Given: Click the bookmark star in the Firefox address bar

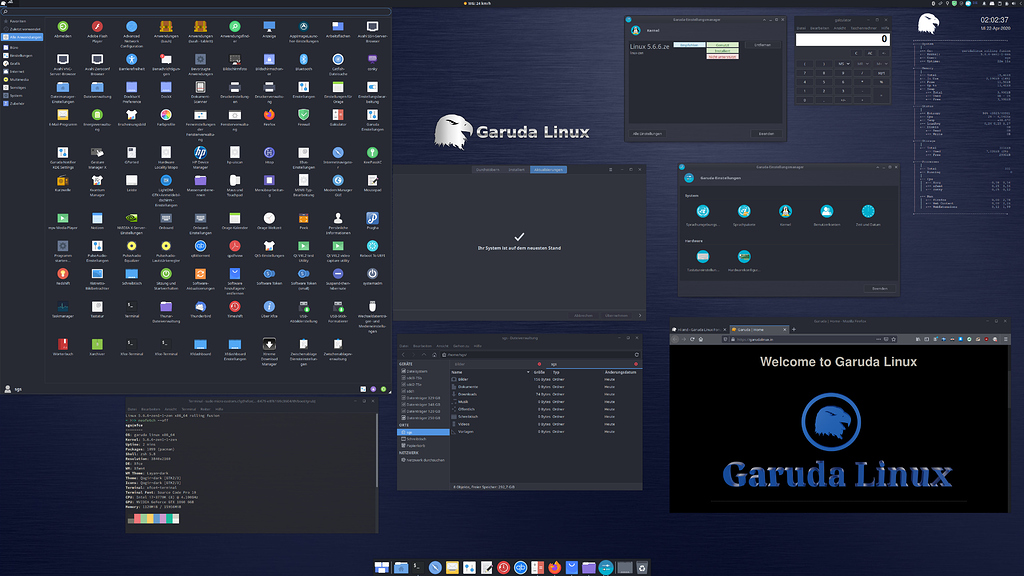Looking at the screenshot, I should tap(892, 339).
